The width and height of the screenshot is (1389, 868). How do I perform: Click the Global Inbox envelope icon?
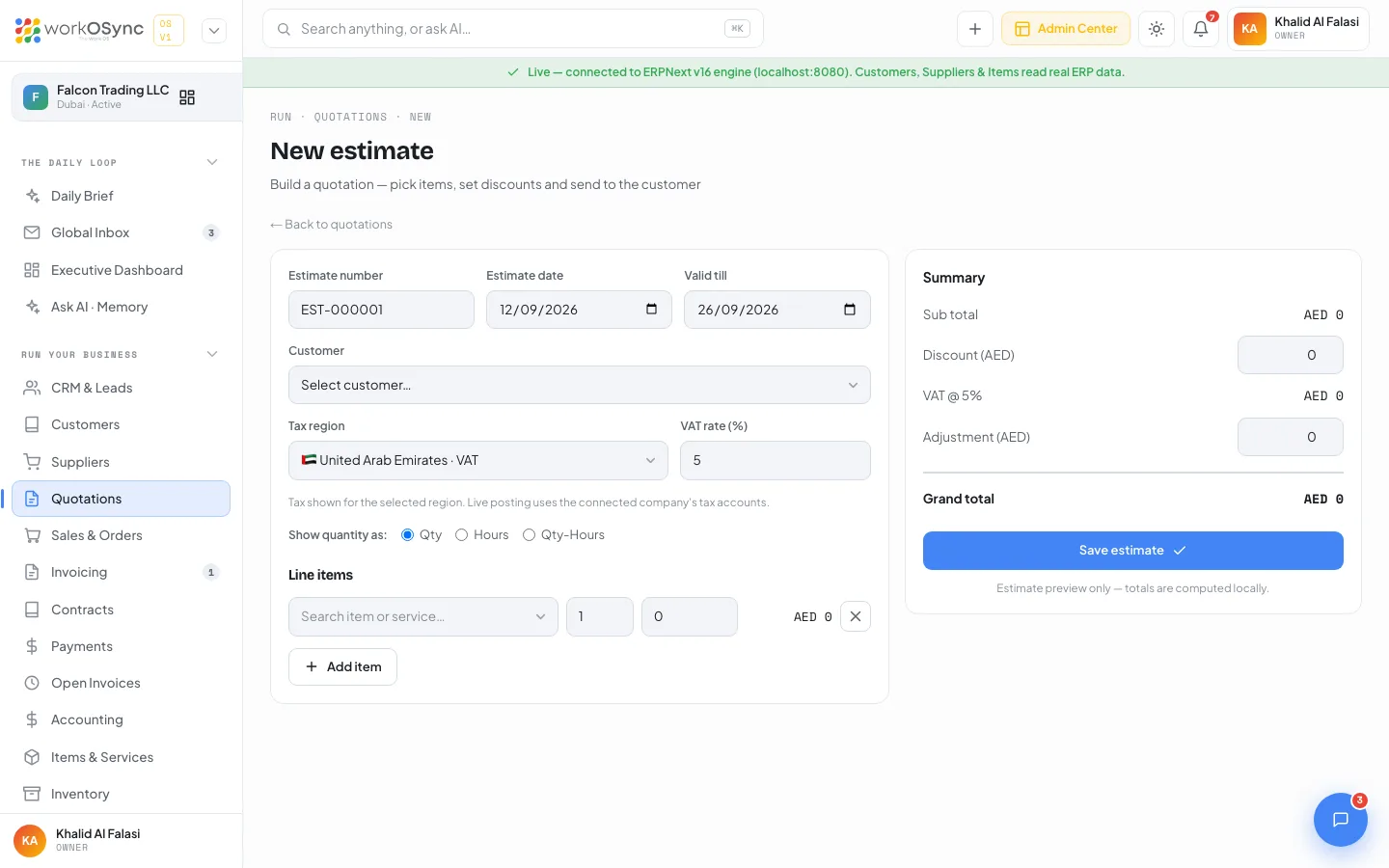32,232
